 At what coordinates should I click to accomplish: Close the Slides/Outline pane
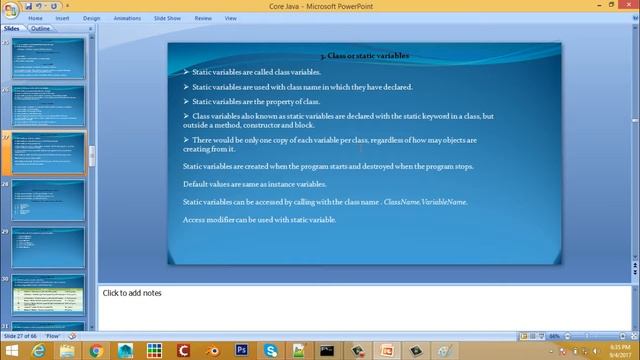tap(91, 29)
